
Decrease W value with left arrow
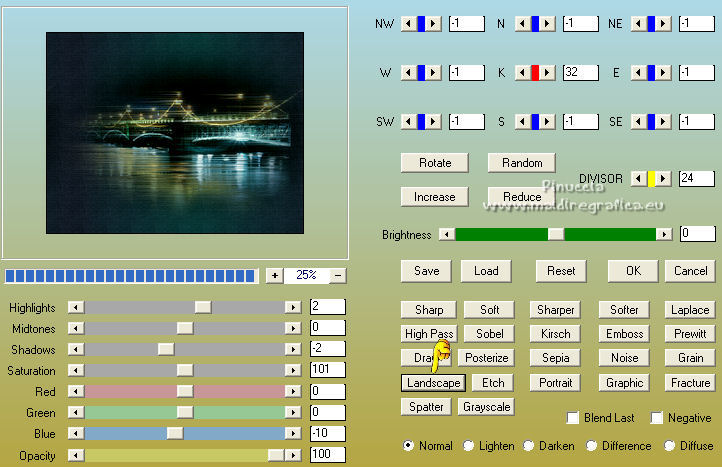[408, 73]
